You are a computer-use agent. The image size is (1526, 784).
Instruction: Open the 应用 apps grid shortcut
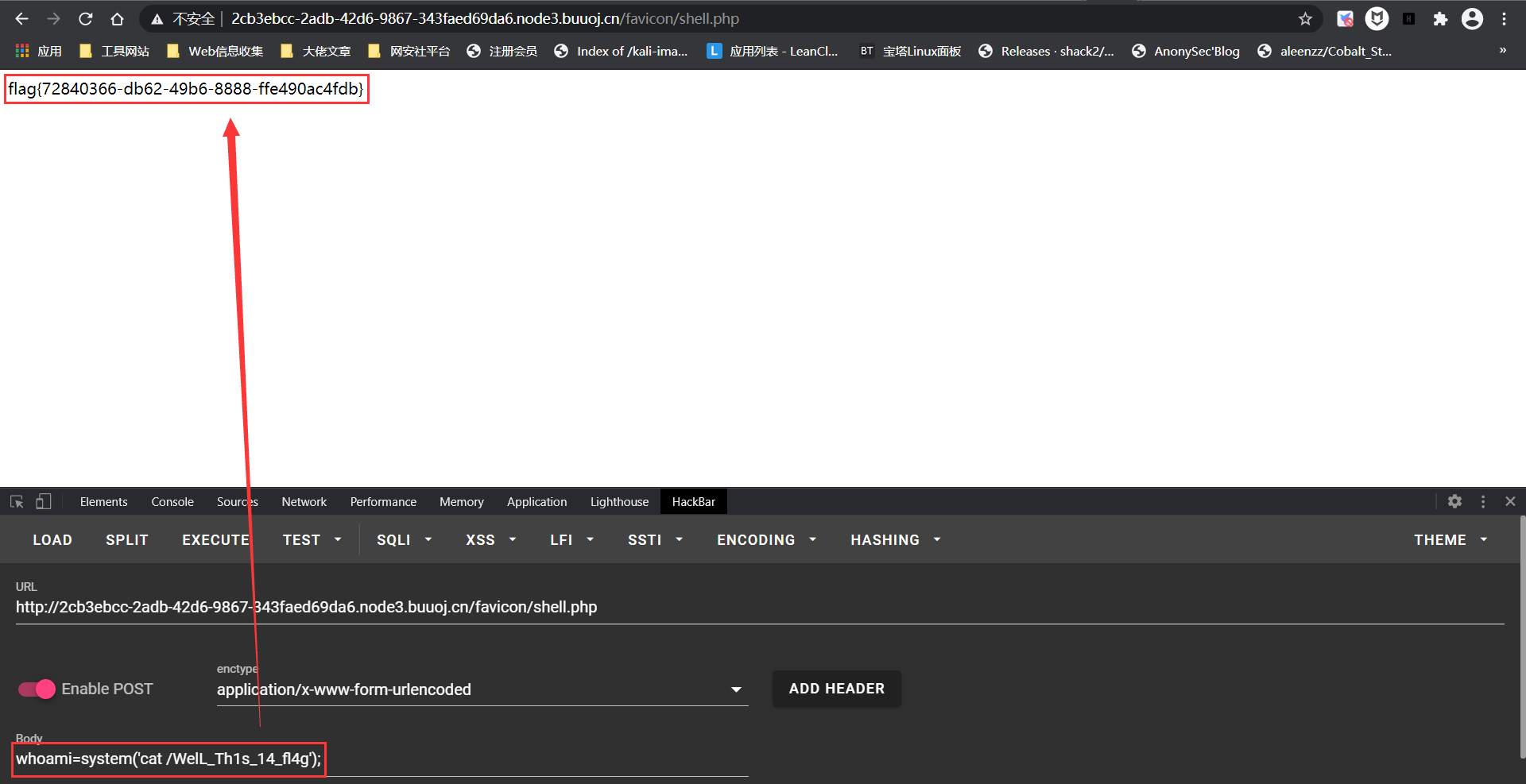pos(38,51)
